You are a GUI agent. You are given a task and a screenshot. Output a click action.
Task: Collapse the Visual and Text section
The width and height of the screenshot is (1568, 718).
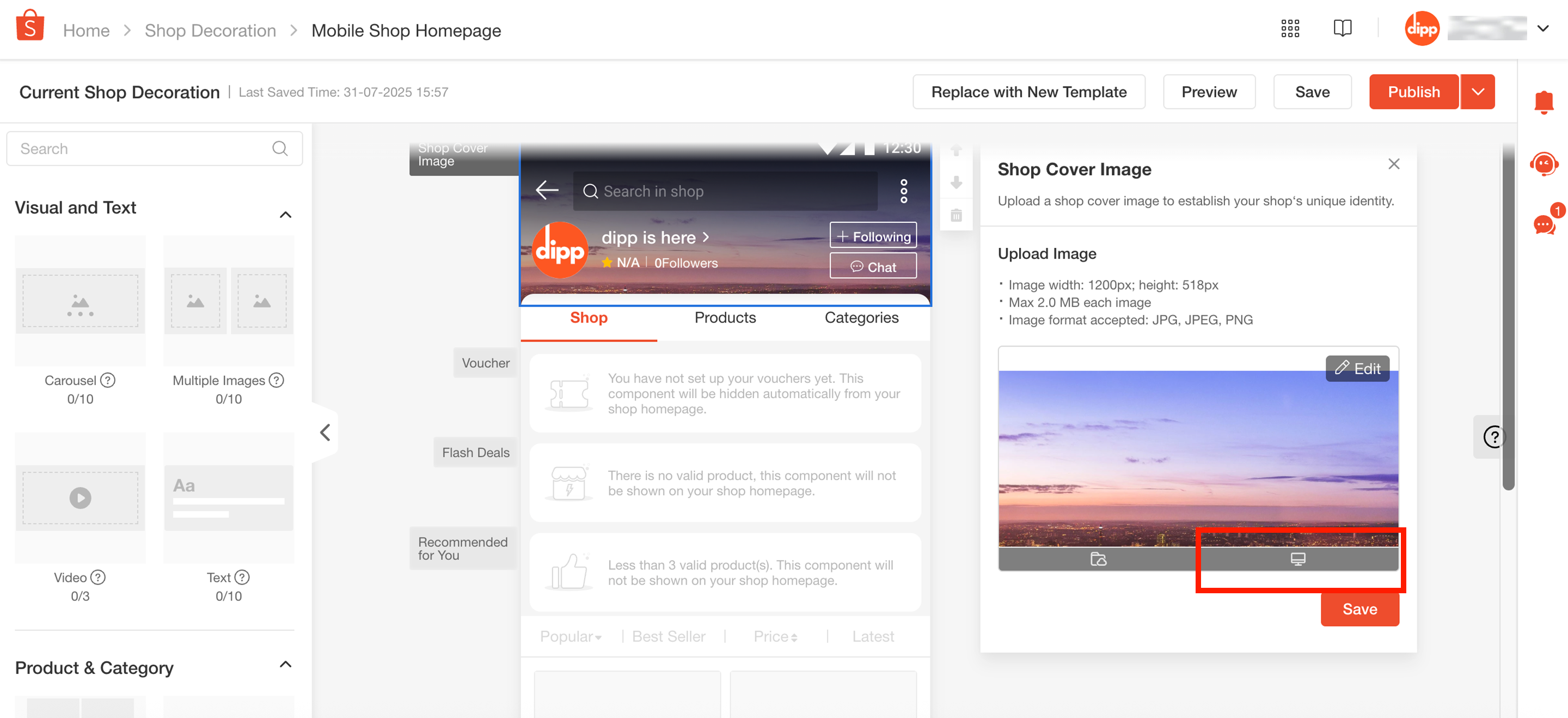285,214
